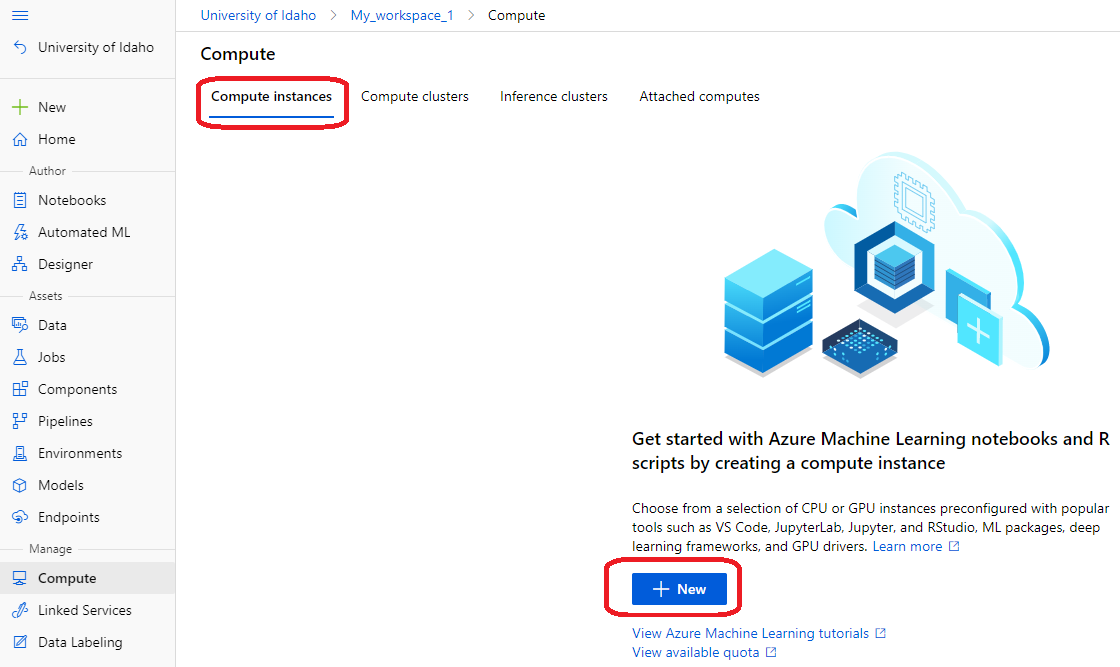Open the Attached computes tab
Screen dimensions: 1120x667
(699, 96)
